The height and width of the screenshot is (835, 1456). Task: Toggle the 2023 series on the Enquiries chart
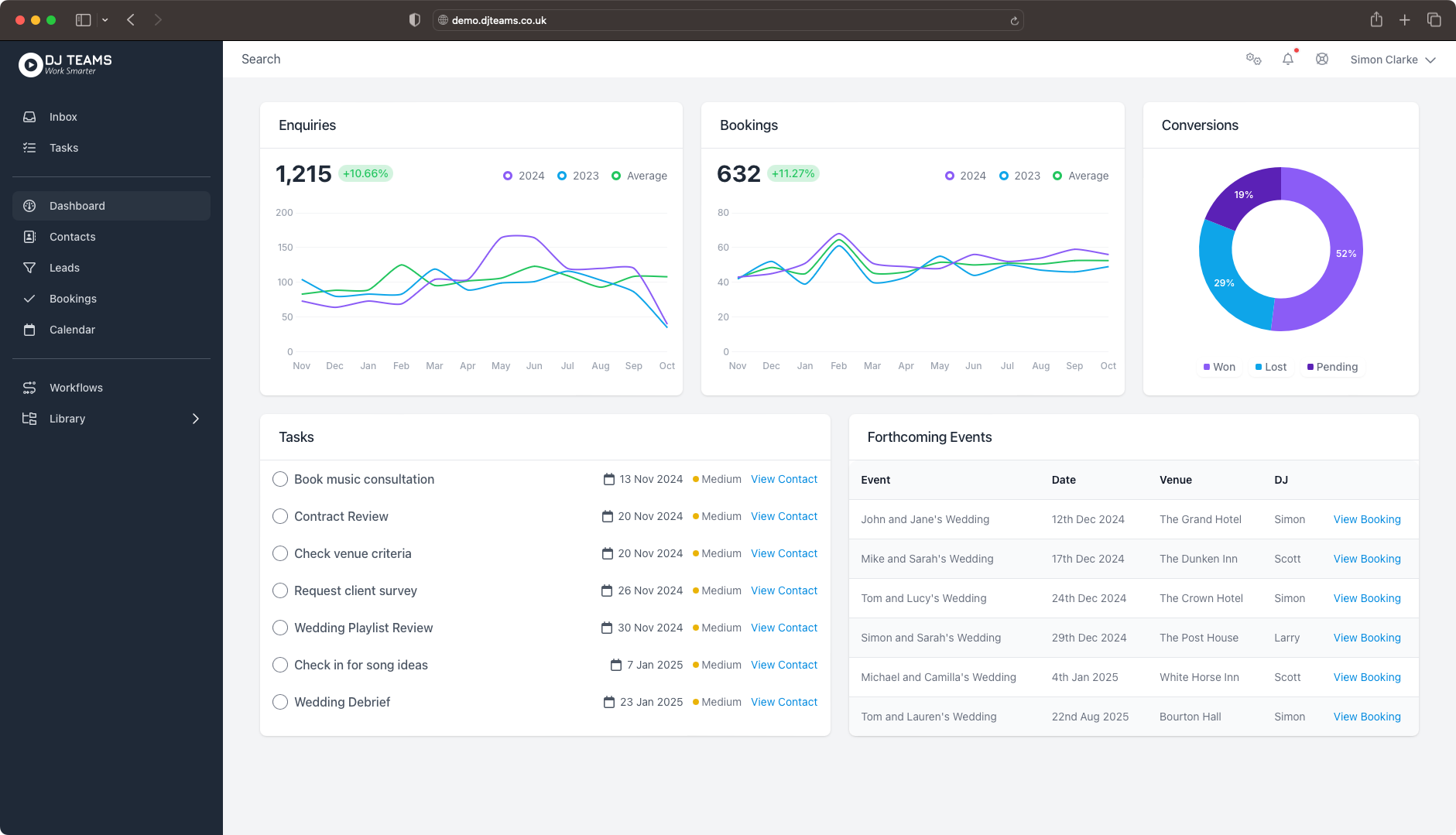click(x=577, y=176)
